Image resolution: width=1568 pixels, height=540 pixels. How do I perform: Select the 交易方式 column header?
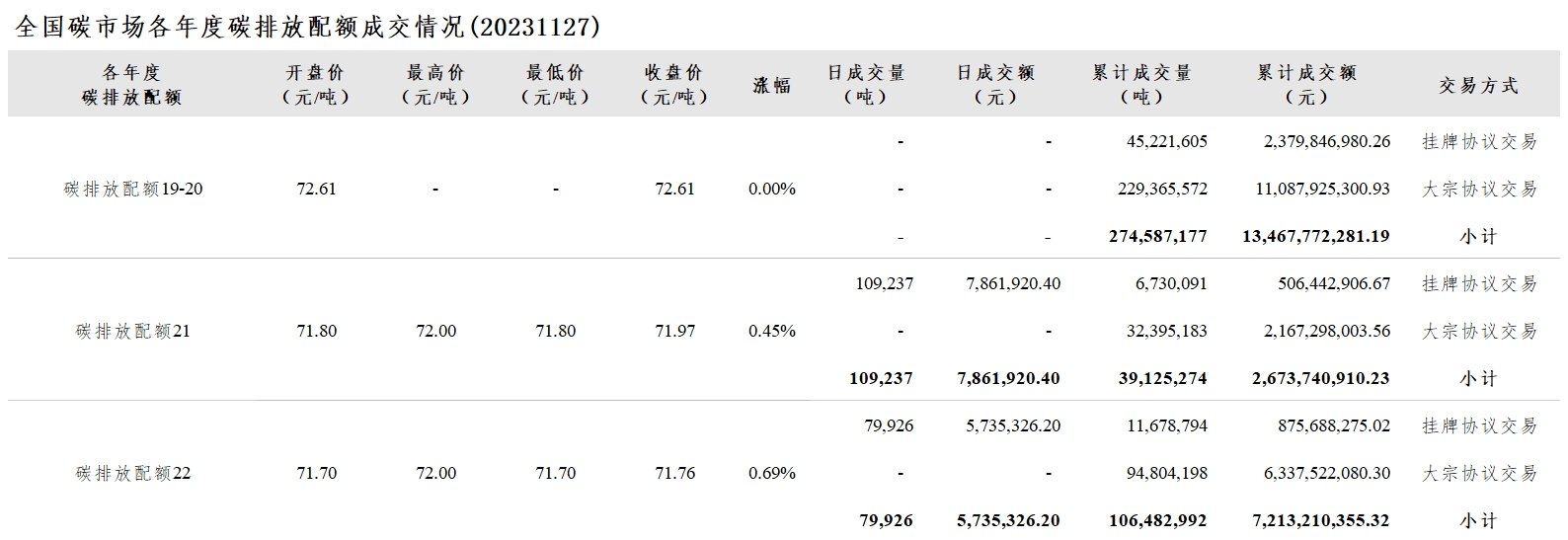tap(1478, 86)
